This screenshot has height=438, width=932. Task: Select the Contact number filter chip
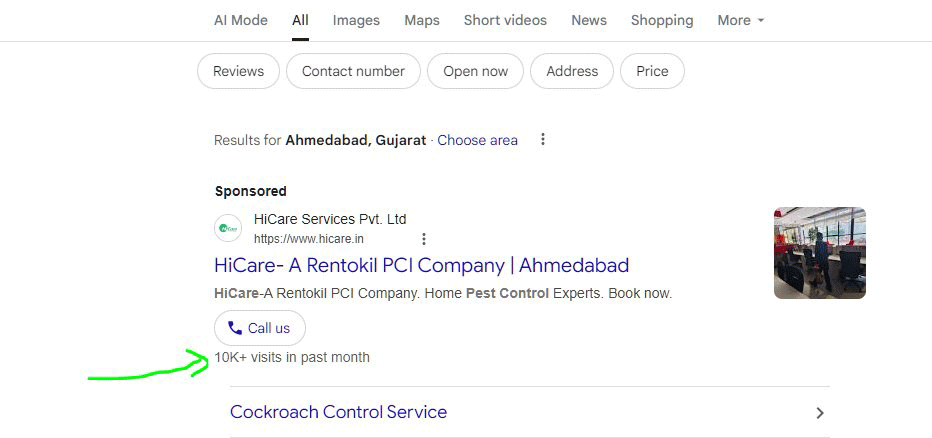pyautogui.click(x=353, y=71)
